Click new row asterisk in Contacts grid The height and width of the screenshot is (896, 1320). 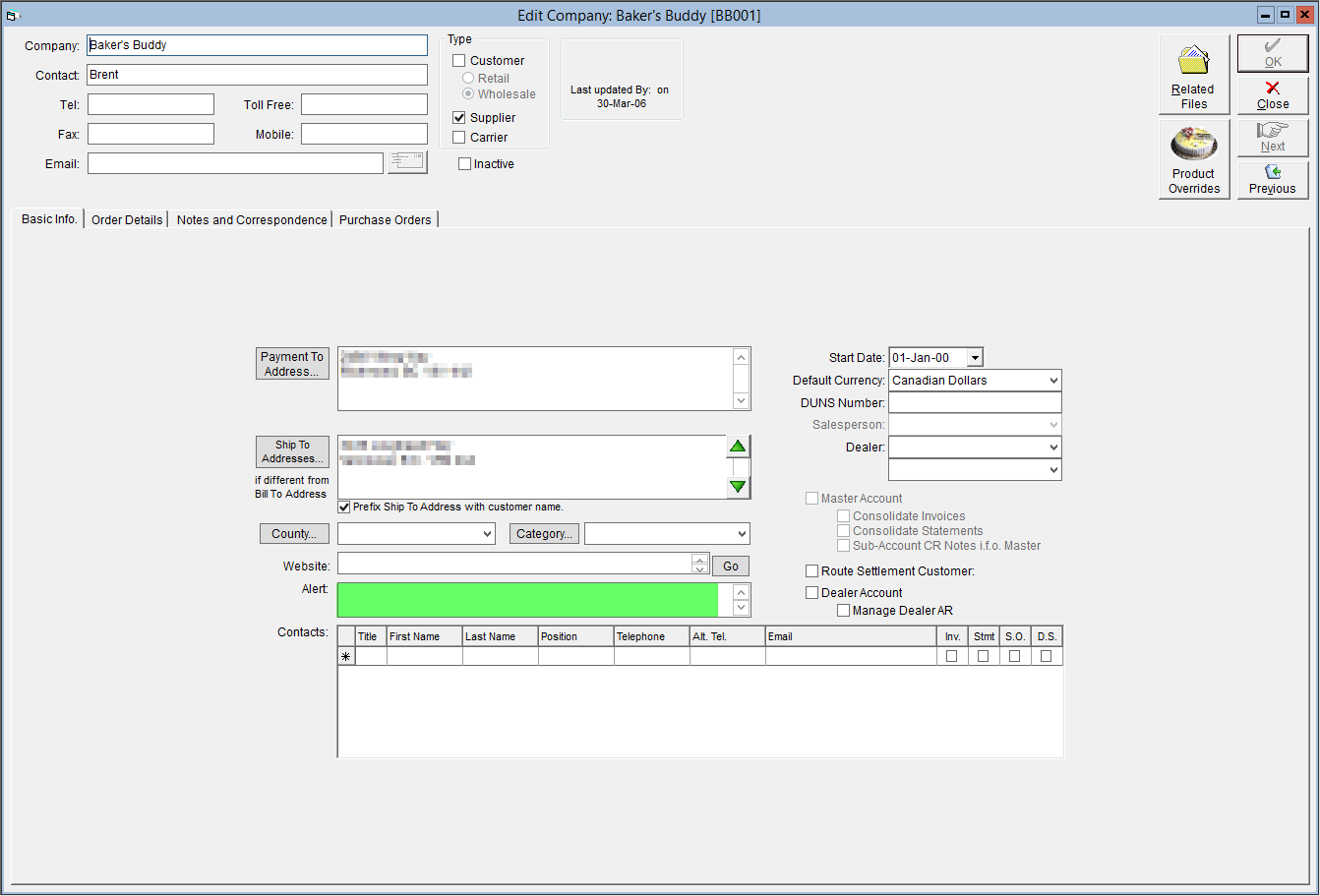(x=346, y=656)
